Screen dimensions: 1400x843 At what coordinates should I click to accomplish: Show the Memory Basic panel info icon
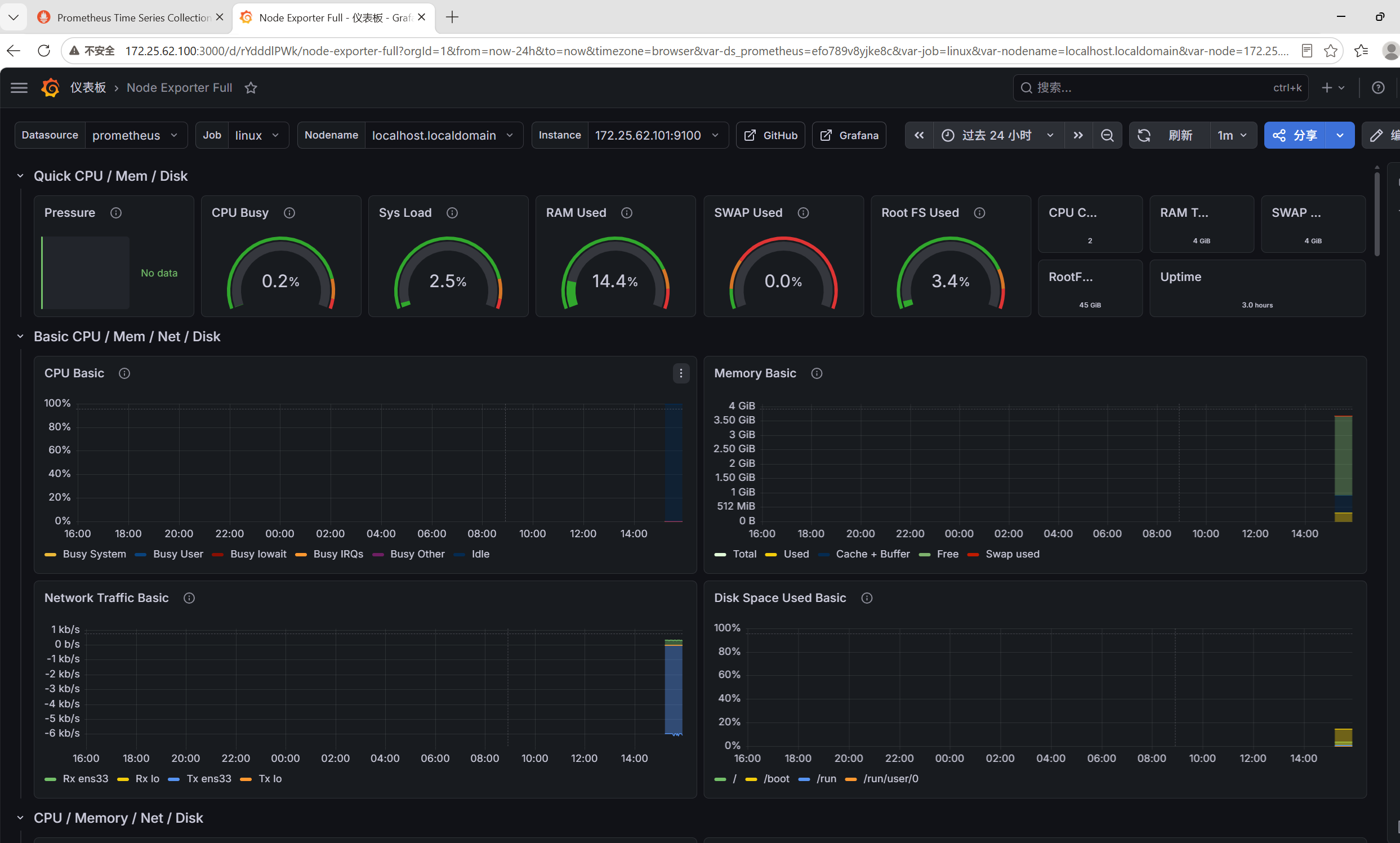click(817, 373)
